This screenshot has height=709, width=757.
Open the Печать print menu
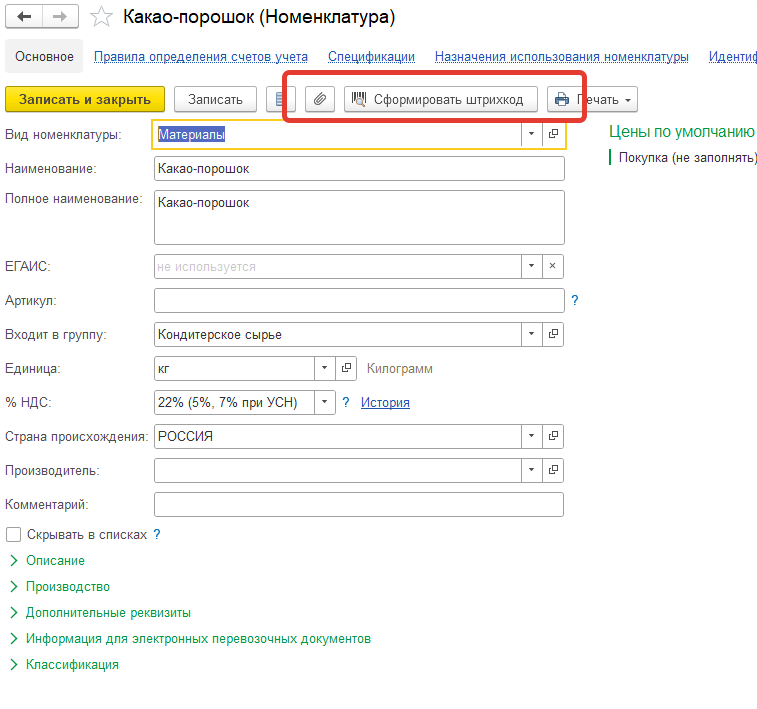click(x=592, y=99)
